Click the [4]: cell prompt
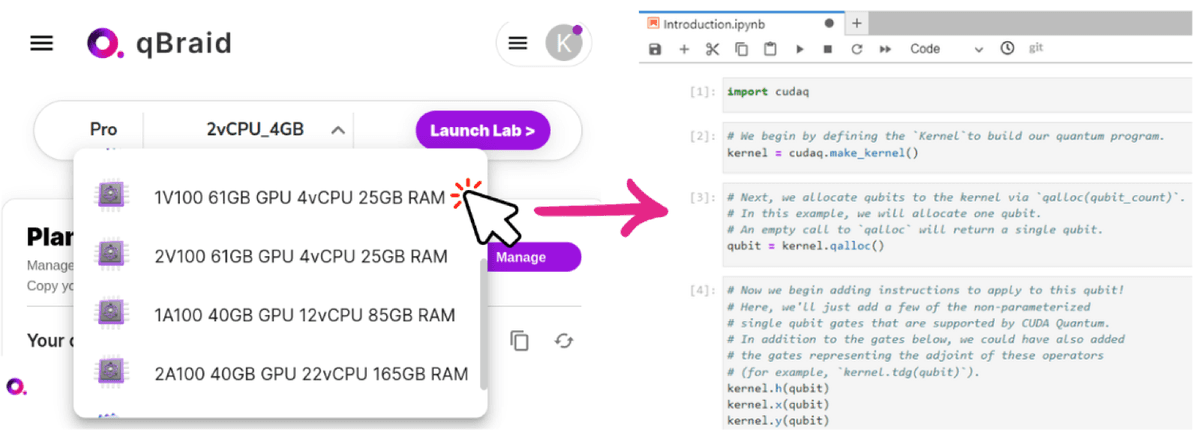 pos(702,290)
